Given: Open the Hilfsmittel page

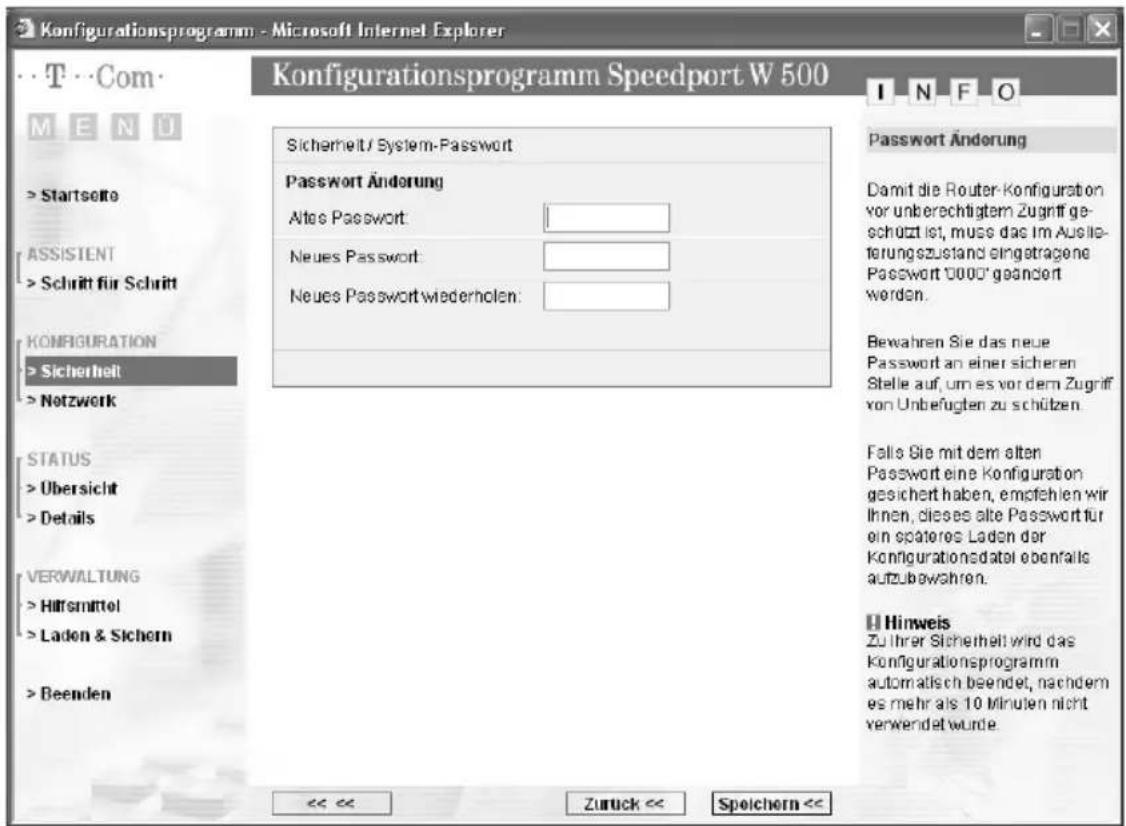Looking at the screenshot, I should coord(73,606).
